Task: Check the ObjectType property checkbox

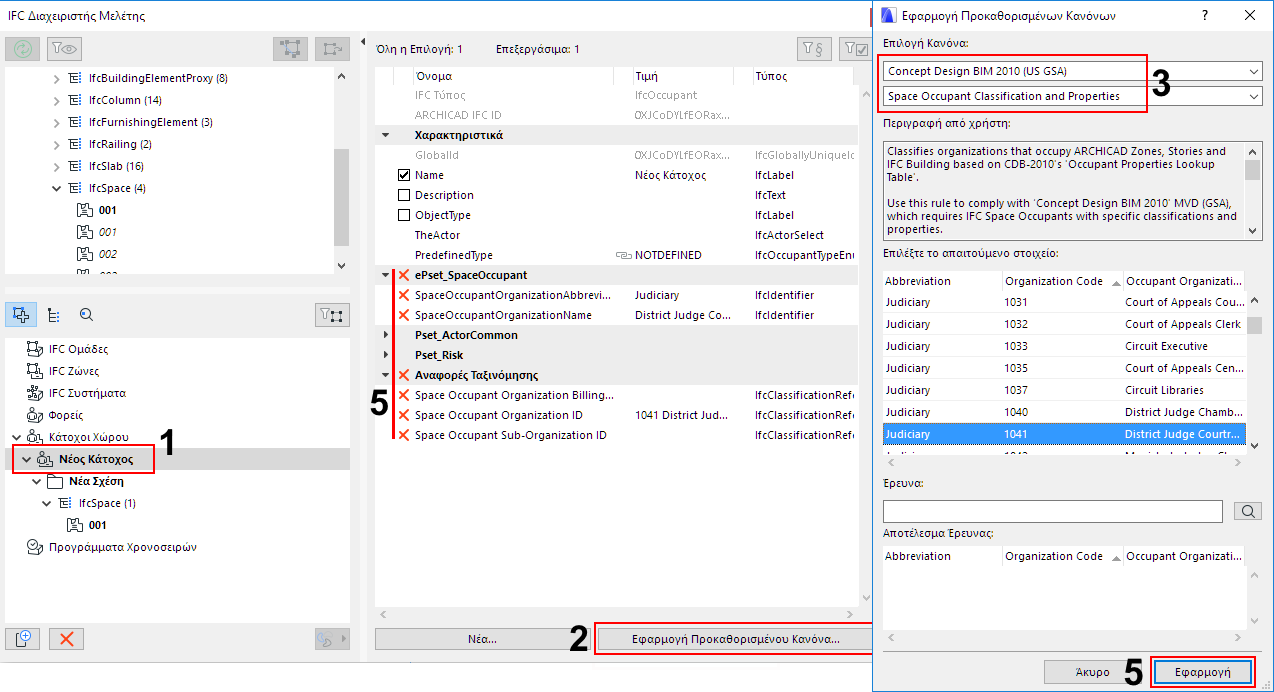Action: tap(404, 215)
